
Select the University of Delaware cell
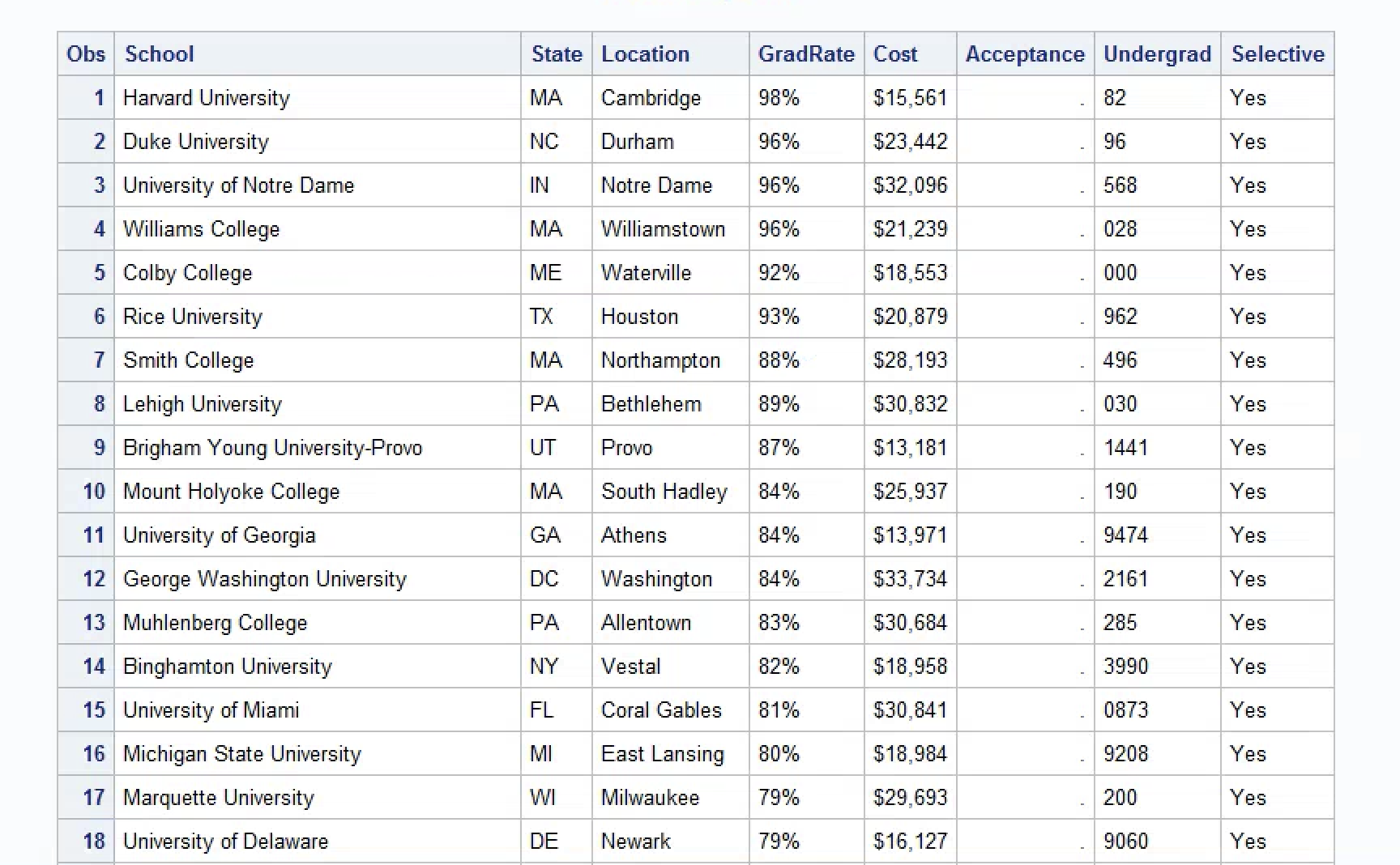point(225,842)
